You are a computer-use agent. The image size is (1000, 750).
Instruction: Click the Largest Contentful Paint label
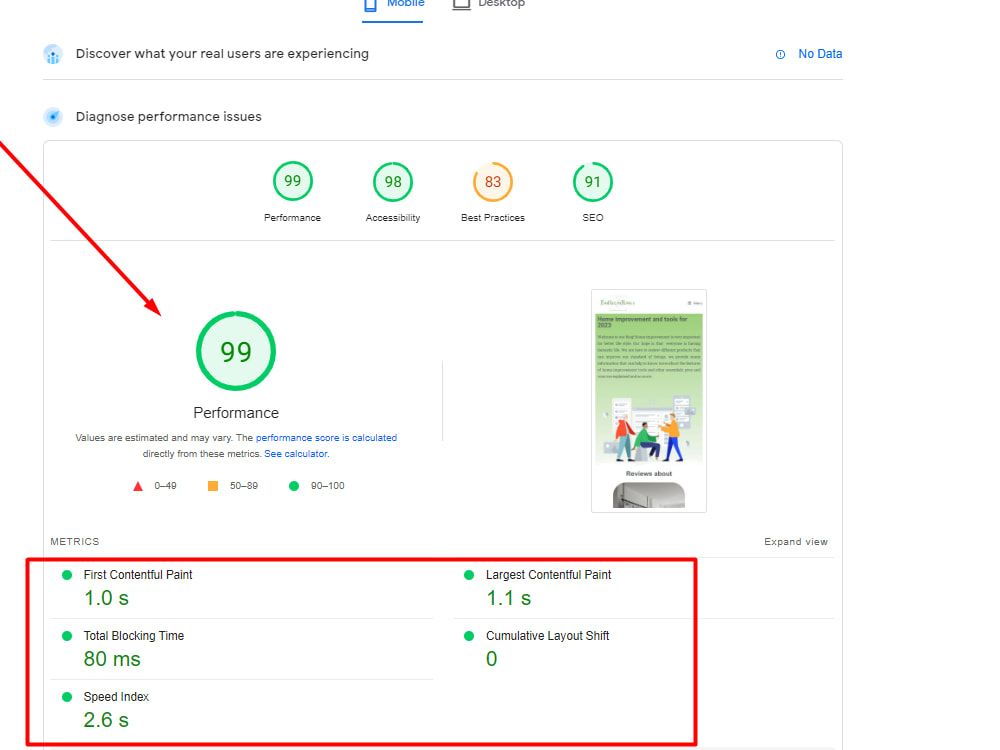548,575
